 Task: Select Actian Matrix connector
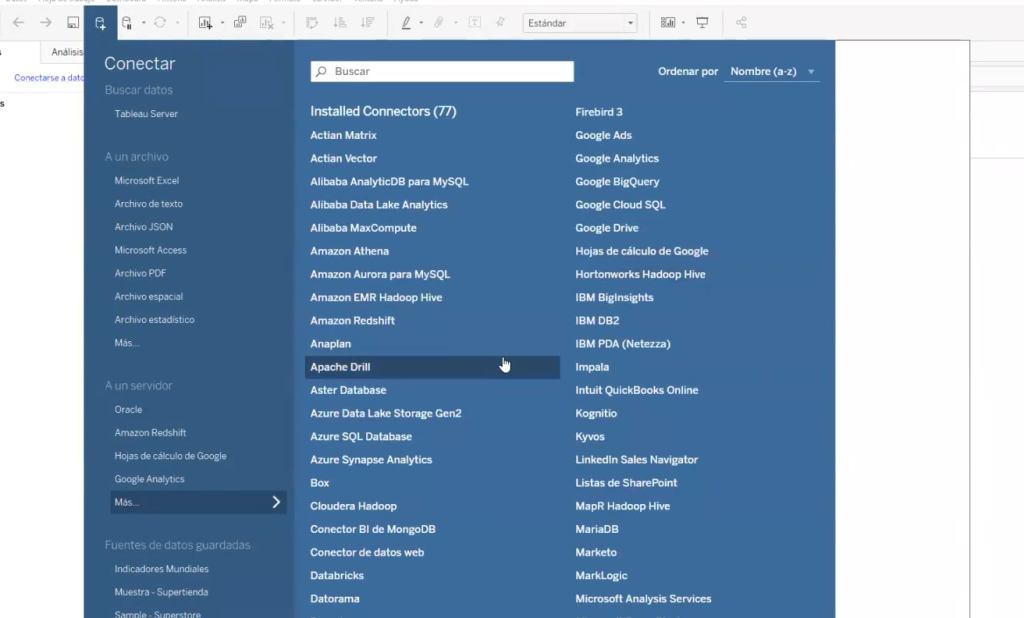tap(344, 135)
